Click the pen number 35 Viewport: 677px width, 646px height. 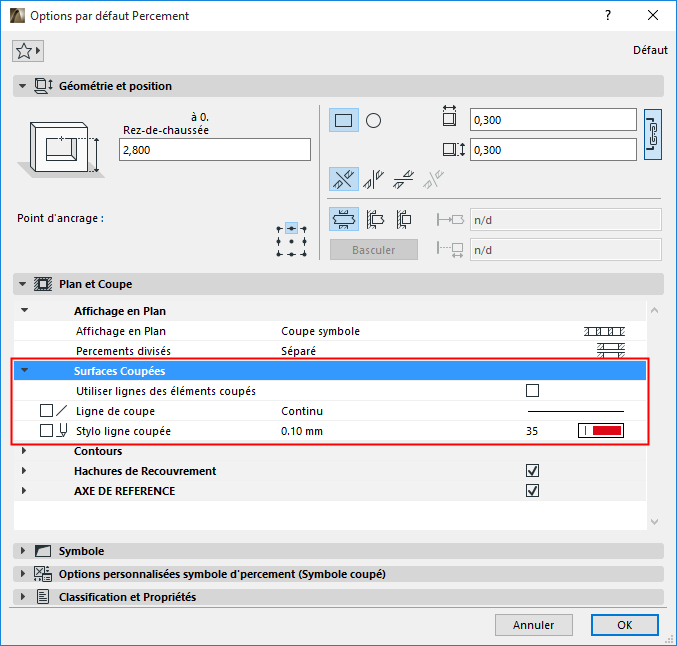pos(532,431)
